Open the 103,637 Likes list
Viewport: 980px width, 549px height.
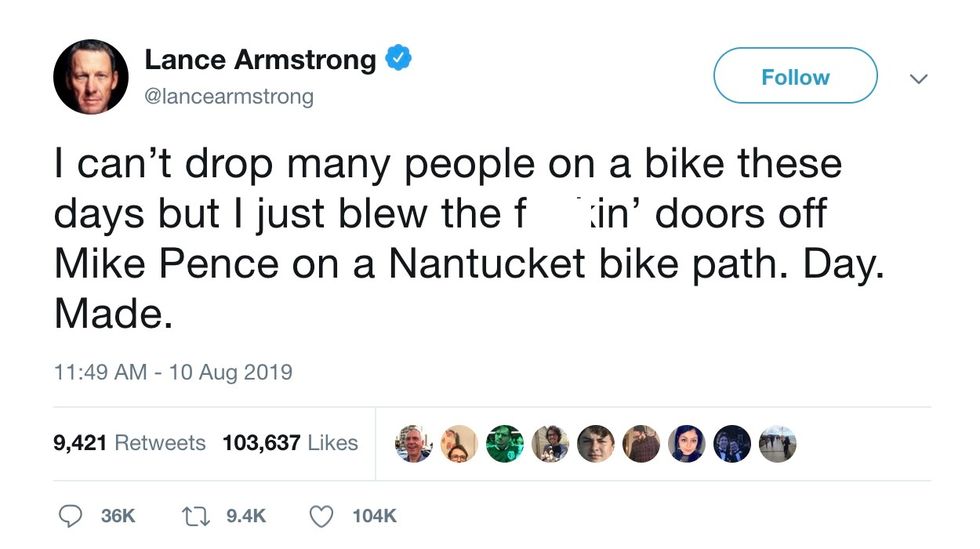(290, 442)
